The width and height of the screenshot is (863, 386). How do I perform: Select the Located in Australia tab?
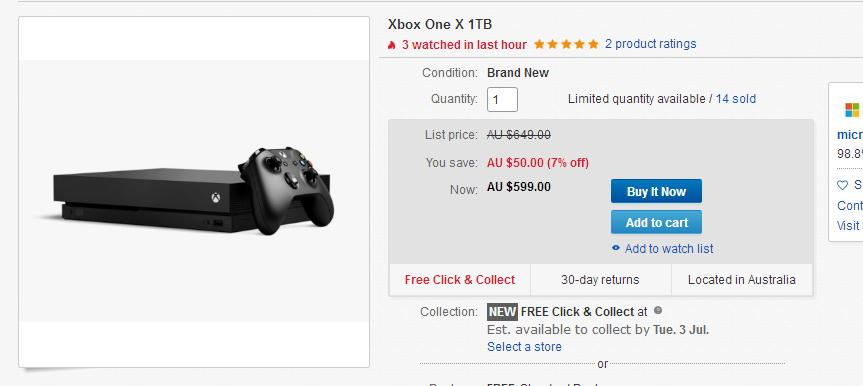click(741, 280)
